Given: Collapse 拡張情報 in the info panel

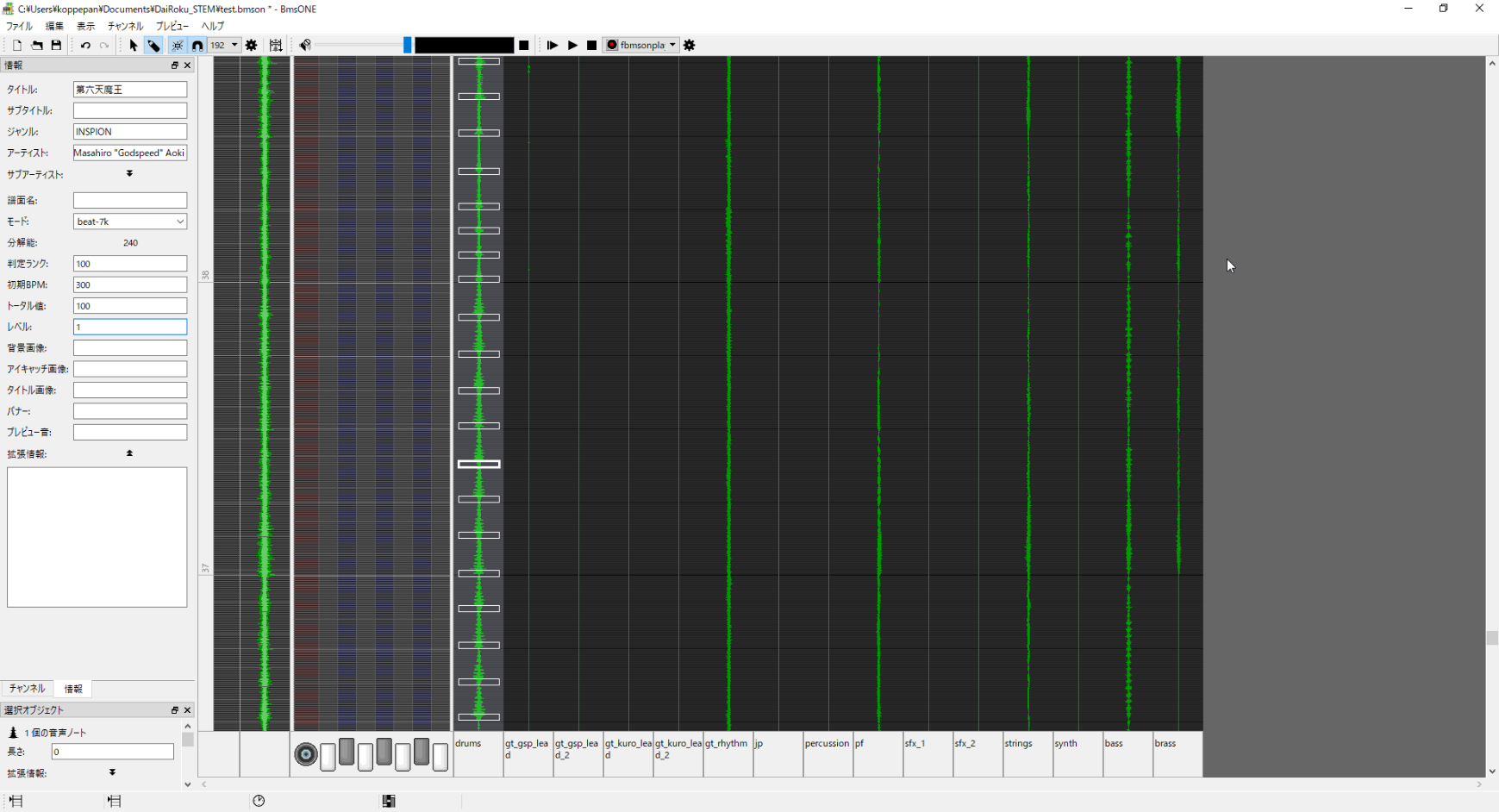Looking at the screenshot, I should (x=129, y=453).
